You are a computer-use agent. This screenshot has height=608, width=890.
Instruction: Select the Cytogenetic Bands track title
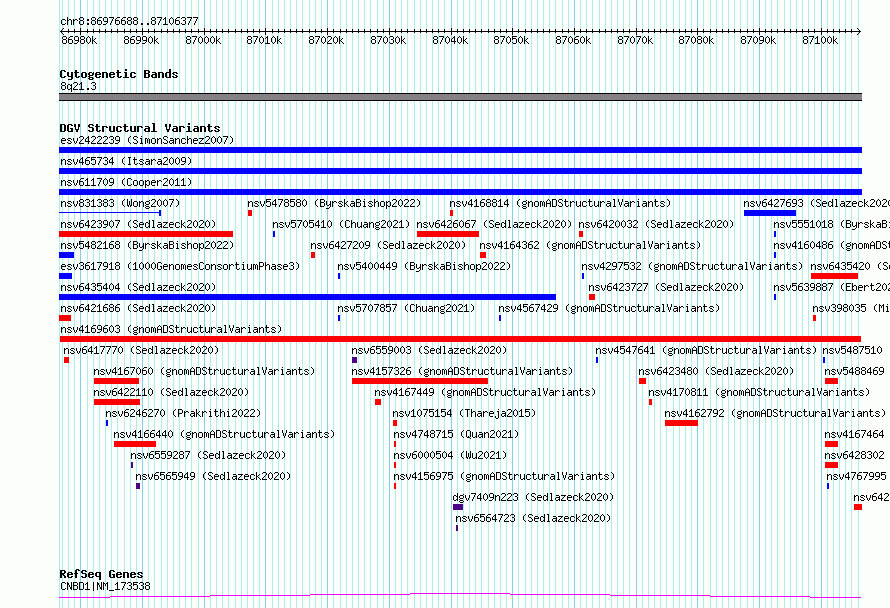(119, 74)
